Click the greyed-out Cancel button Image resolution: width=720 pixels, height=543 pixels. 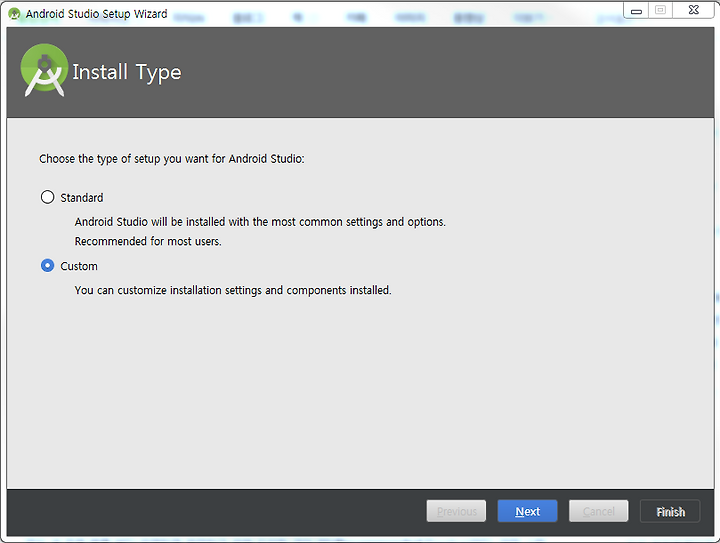point(598,511)
